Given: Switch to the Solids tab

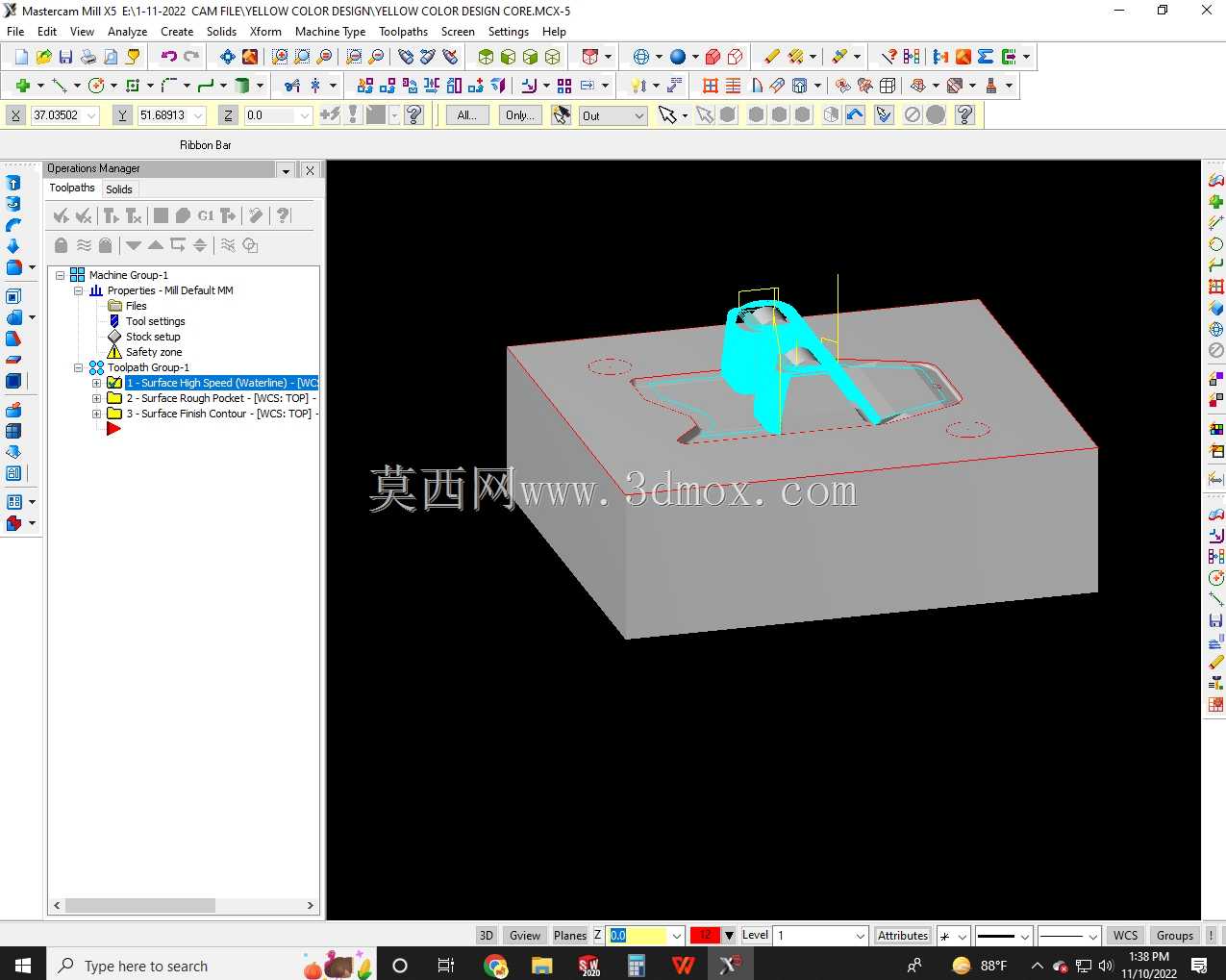Looking at the screenshot, I should [119, 189].
